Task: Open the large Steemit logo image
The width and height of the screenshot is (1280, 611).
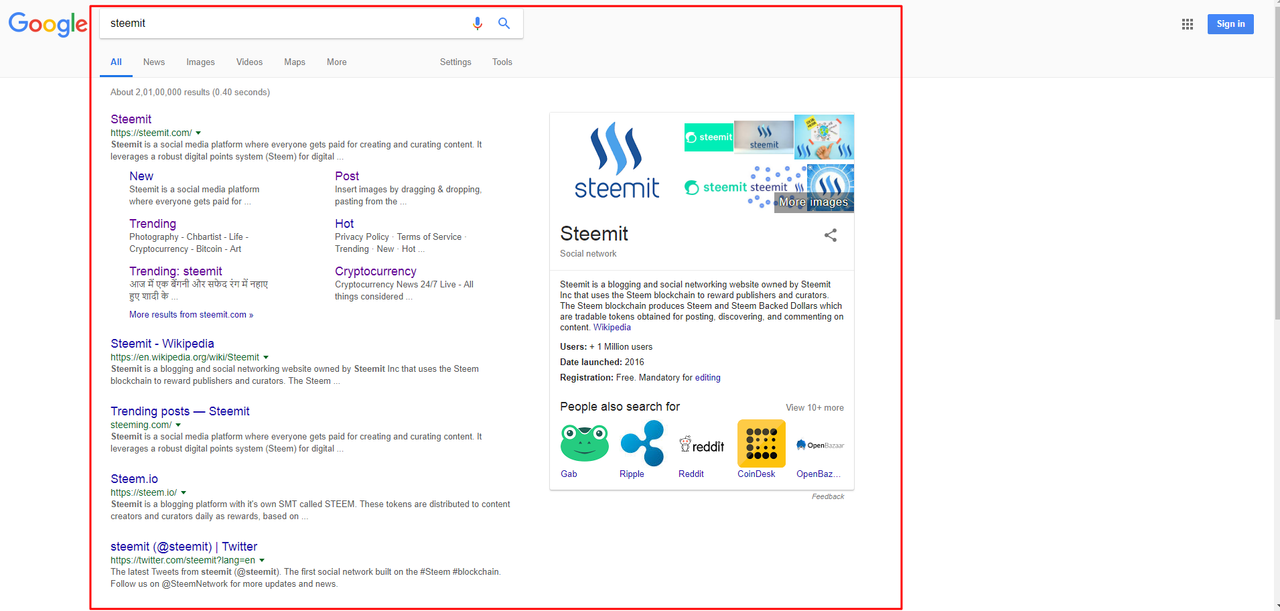Action: tap(617, 161)
